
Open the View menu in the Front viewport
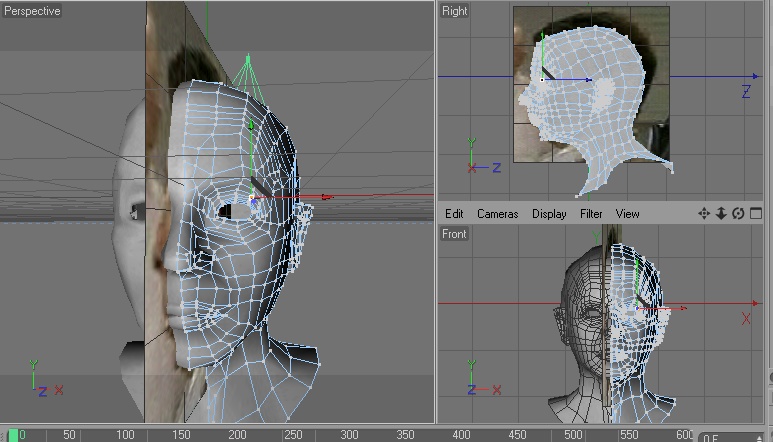point(627,214)
